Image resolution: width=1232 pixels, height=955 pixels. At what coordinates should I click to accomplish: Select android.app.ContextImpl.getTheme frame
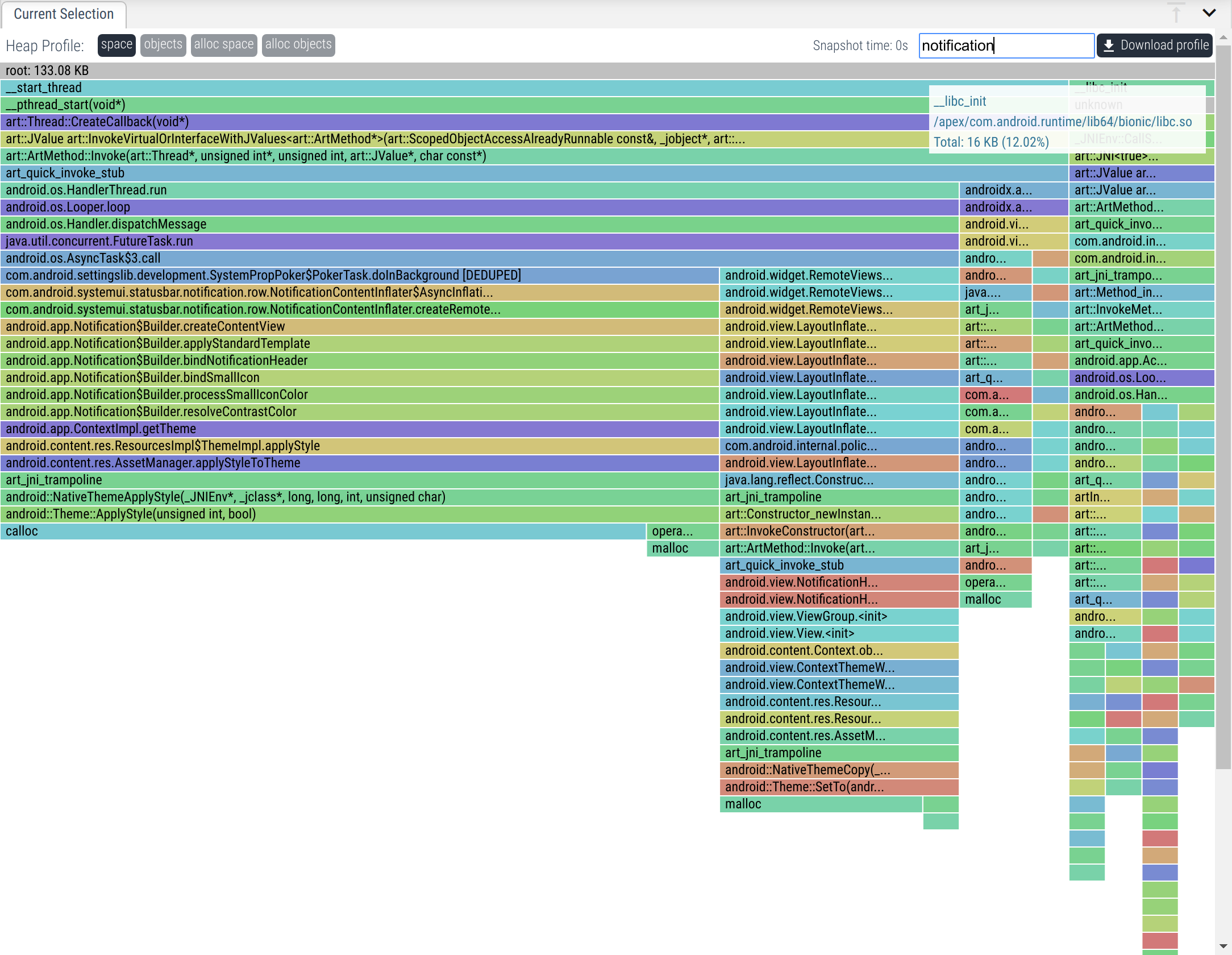pos(341,429)
